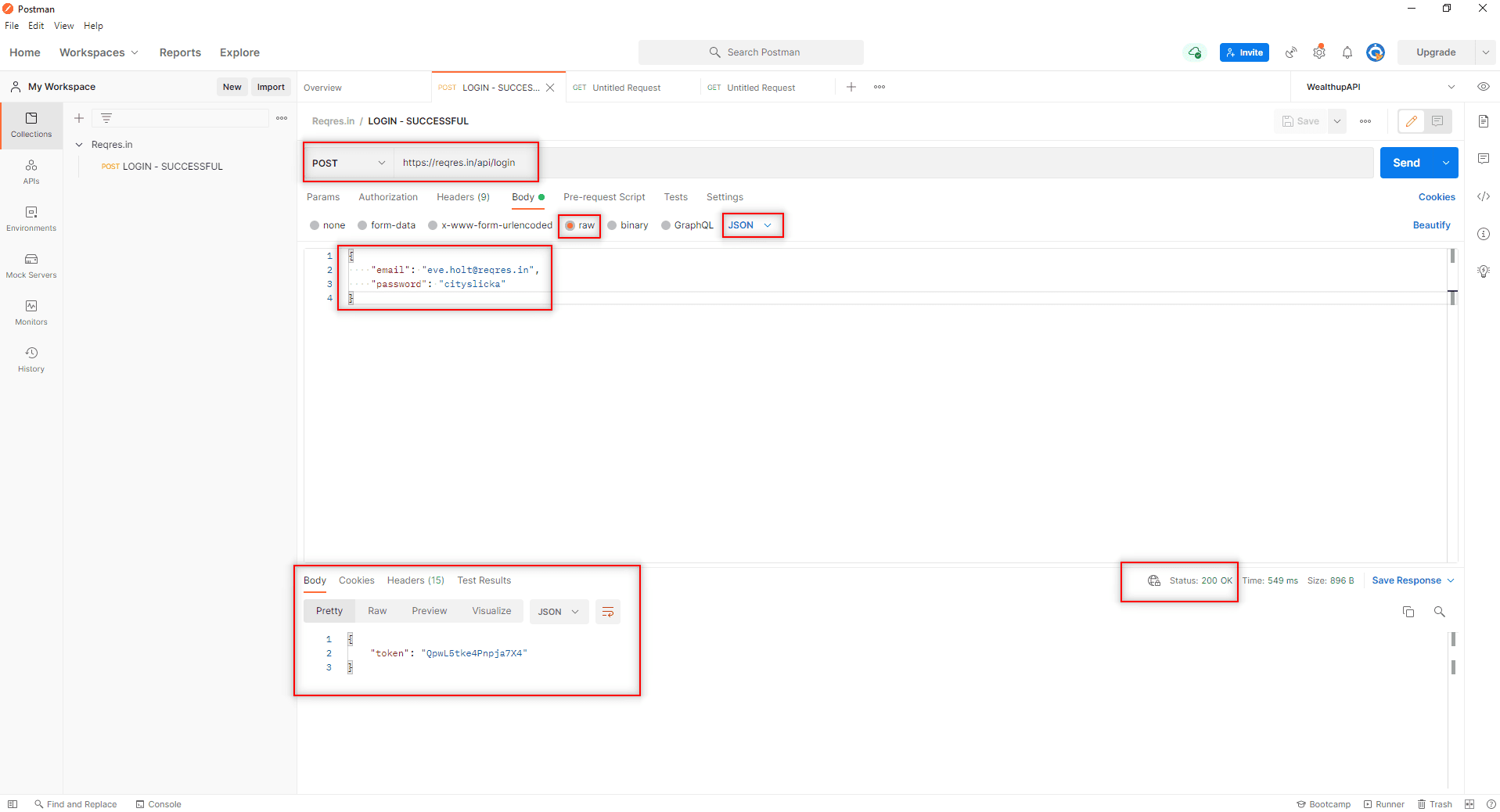Image resolution: width=1500 pixels, height=812 pixels.
Task: Select the Mock Servers sidebar icon
Action: (x=31, y=266)
